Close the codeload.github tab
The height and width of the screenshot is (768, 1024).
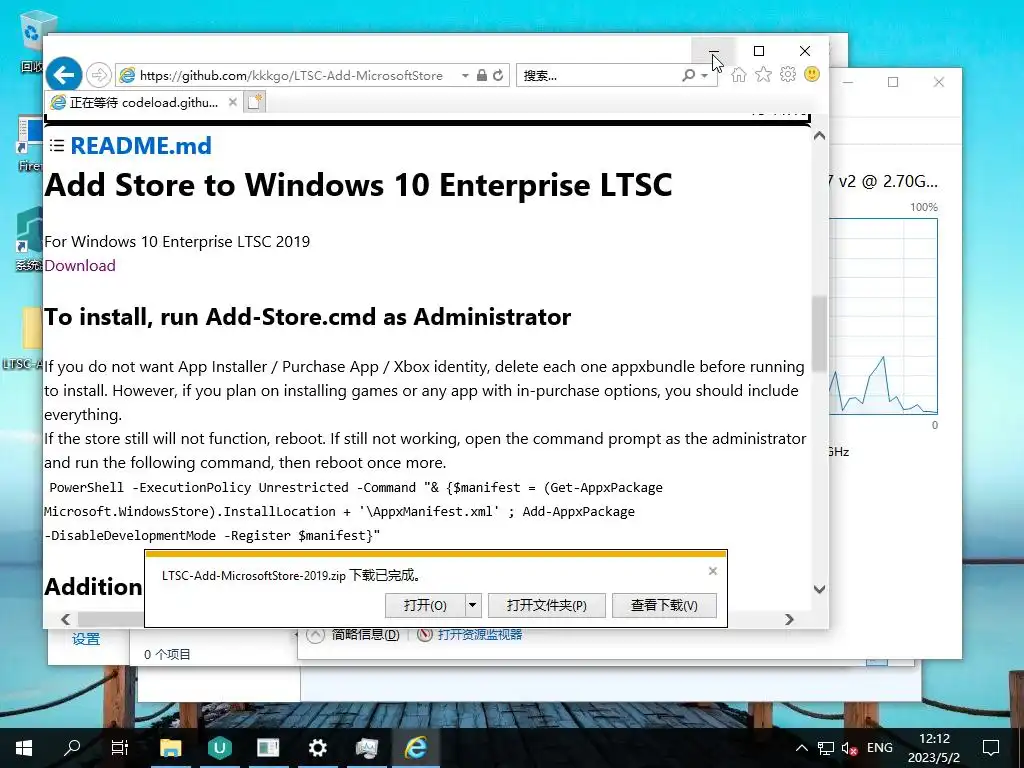coord(232,102)
